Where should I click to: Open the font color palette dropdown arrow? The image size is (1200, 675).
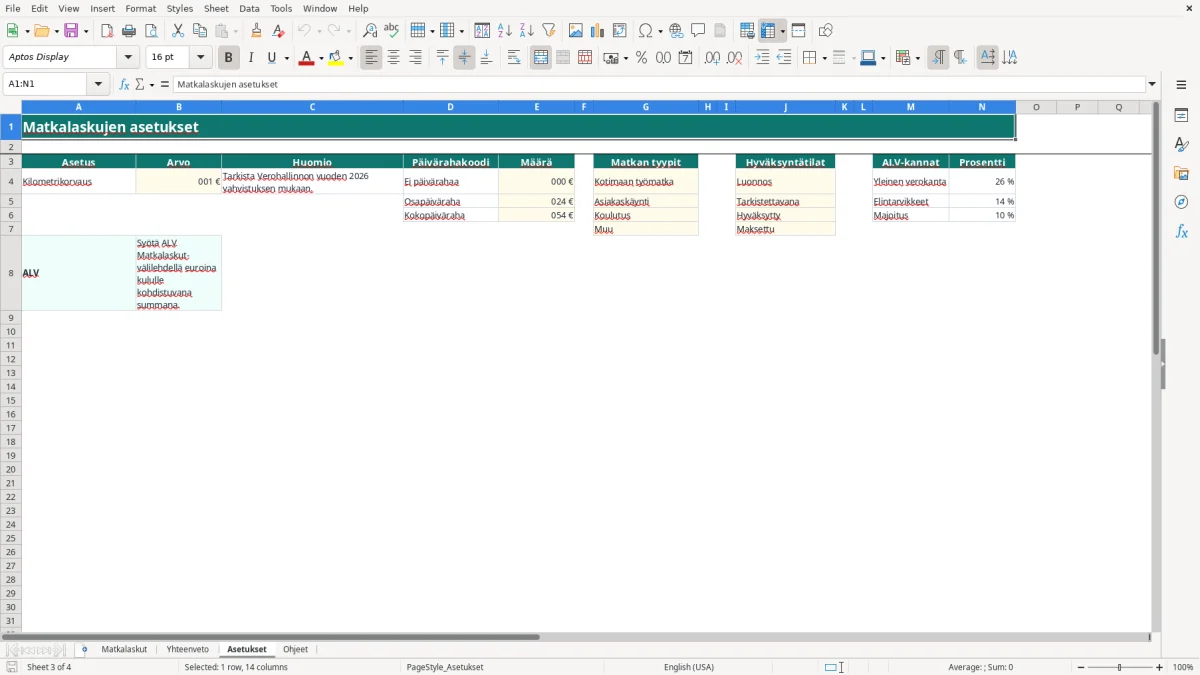coord(321,58)
